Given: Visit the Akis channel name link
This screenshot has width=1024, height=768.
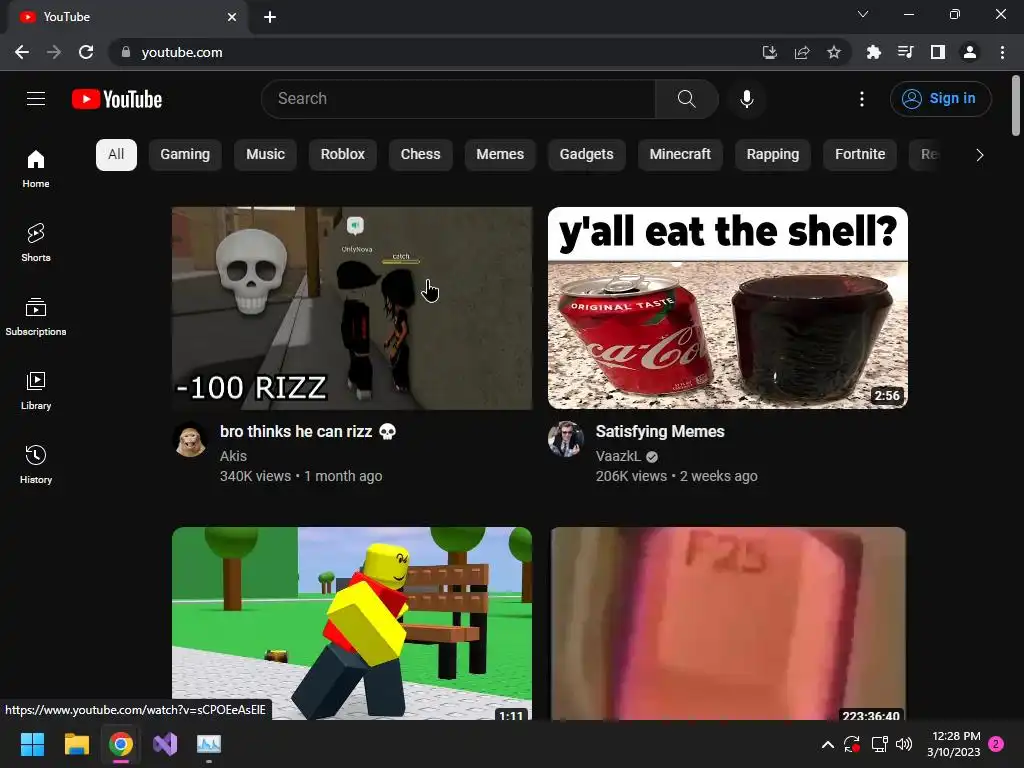Looking at the screenshot, I should pyautogui.click(x=233, y=456).
